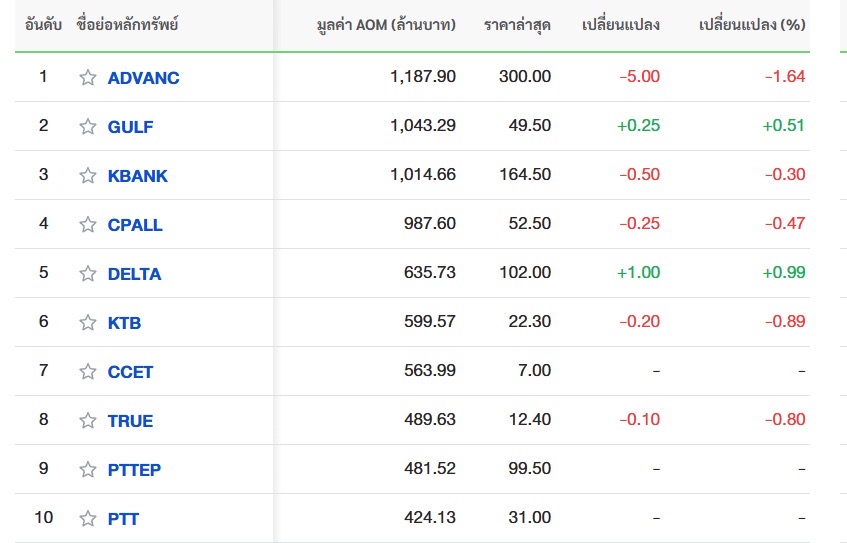Viewport: 847px width, 543px height.
Task: Open the DELTA ticker link
Action: point(134,273)
